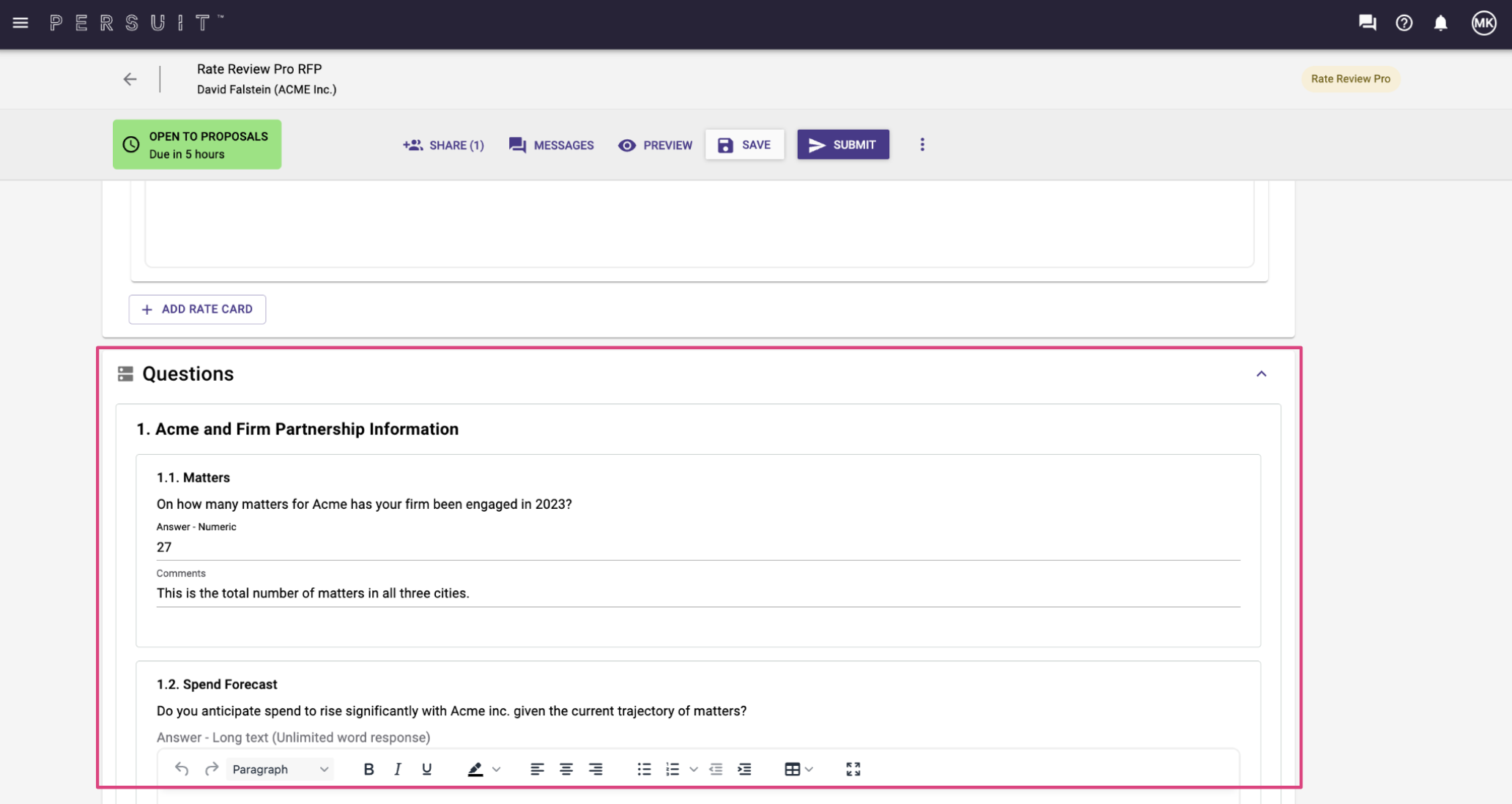Open the table options dropdown arrow
Image resolution: width=1512 pixels, height=804 pixels.
(x=809, y=769)
